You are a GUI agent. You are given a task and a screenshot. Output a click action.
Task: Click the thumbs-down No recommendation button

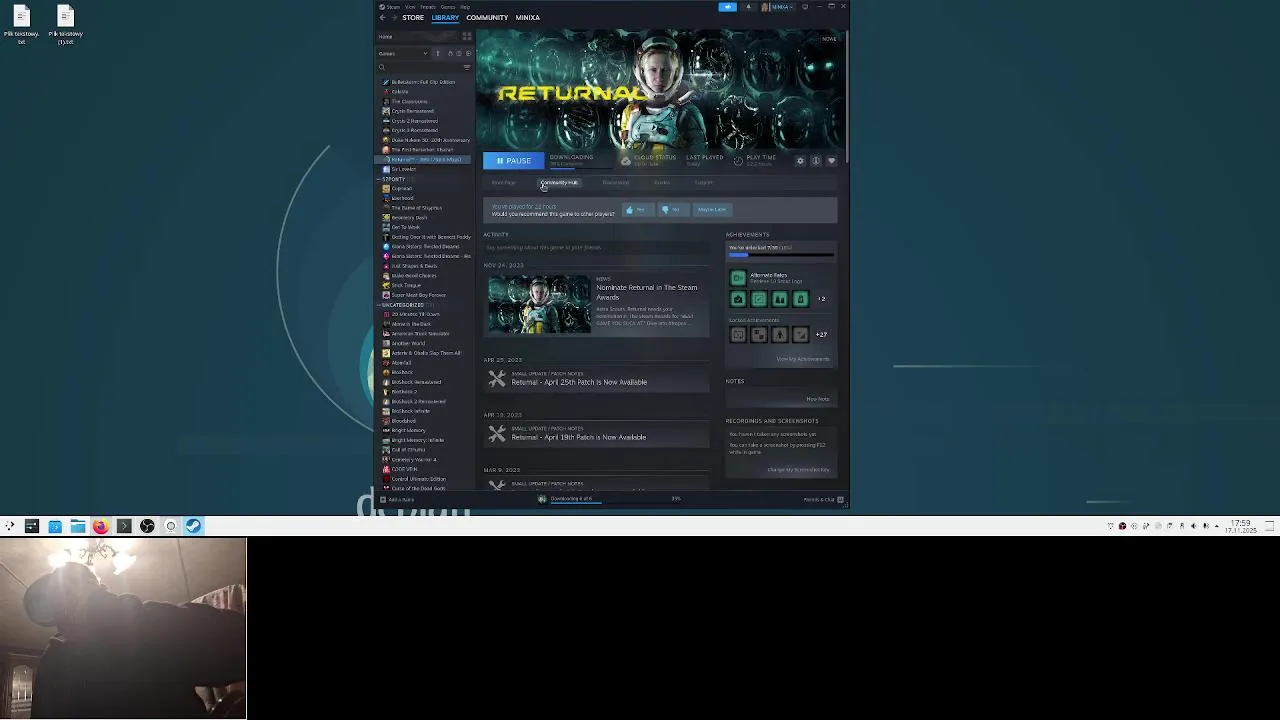[672, 210]
